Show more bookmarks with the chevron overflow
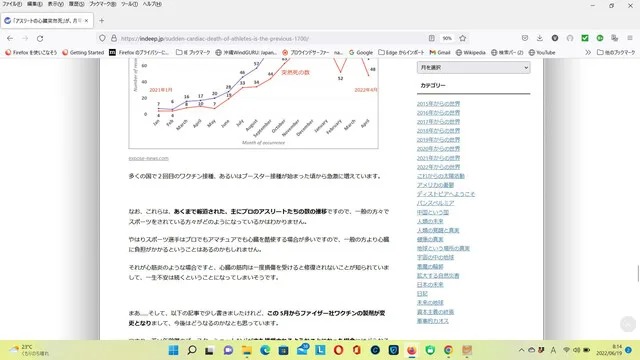640x360 pixels. pos(588,52)
